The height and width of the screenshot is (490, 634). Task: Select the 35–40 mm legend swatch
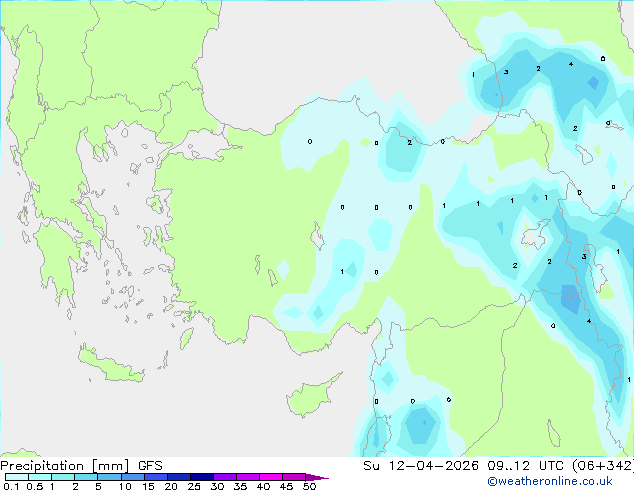(247, 477)
